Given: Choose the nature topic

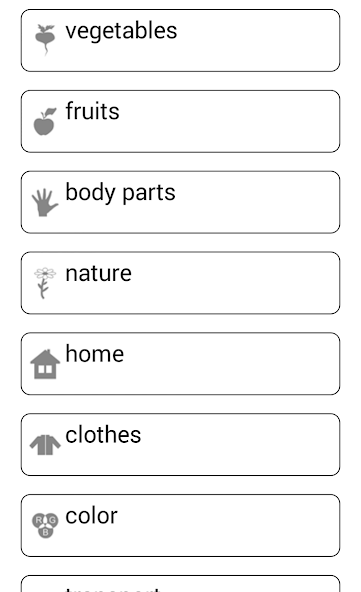Looking at the screenshot, I should point(180,283).
